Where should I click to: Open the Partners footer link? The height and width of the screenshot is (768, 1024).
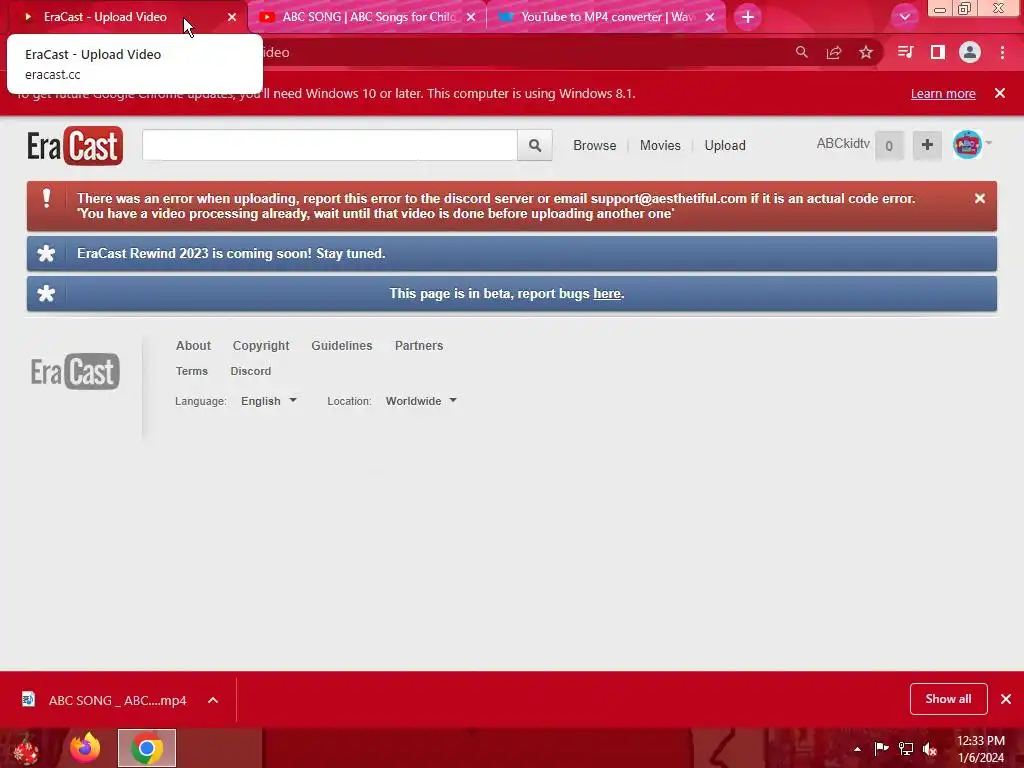click(x=419, y=345)
